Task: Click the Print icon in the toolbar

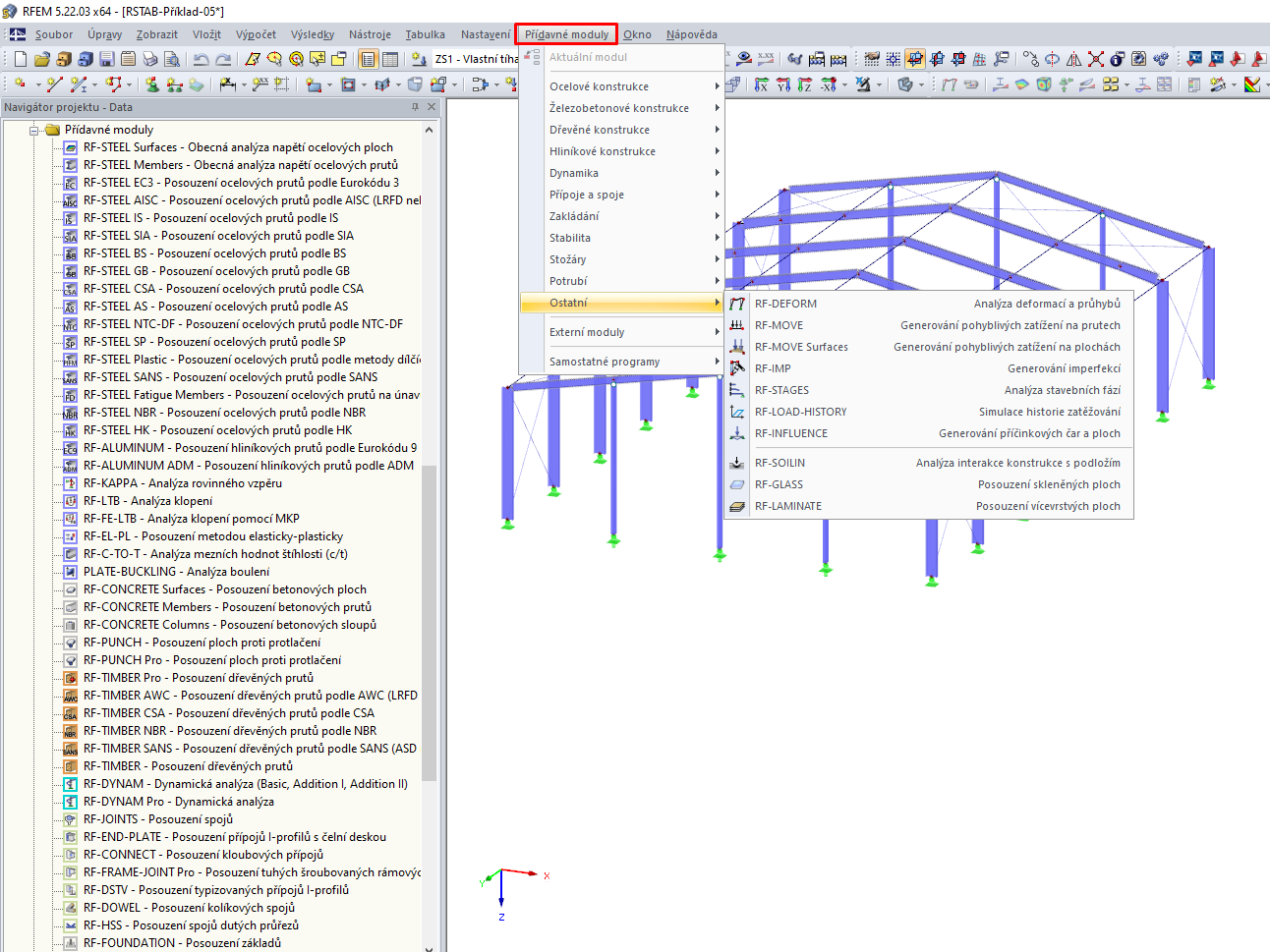Action: pos(149,59)
